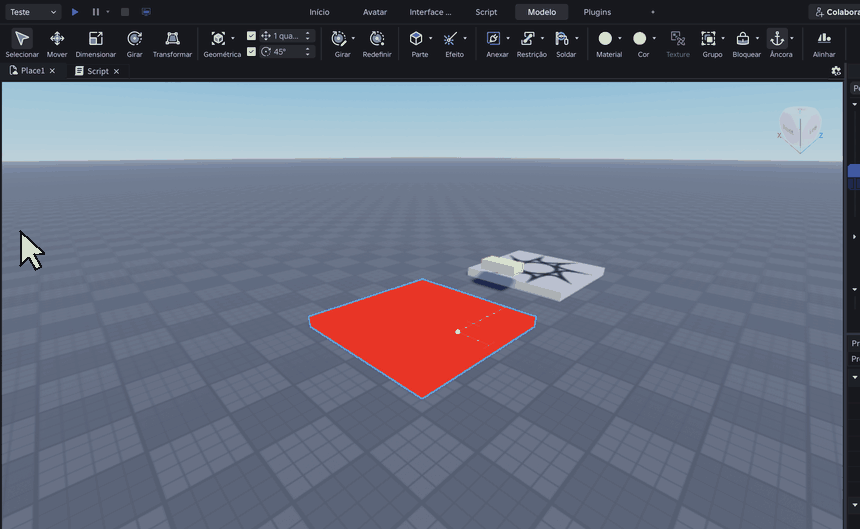Open the Teste mode dropdown
860x529 pixels.
[33, 12]
